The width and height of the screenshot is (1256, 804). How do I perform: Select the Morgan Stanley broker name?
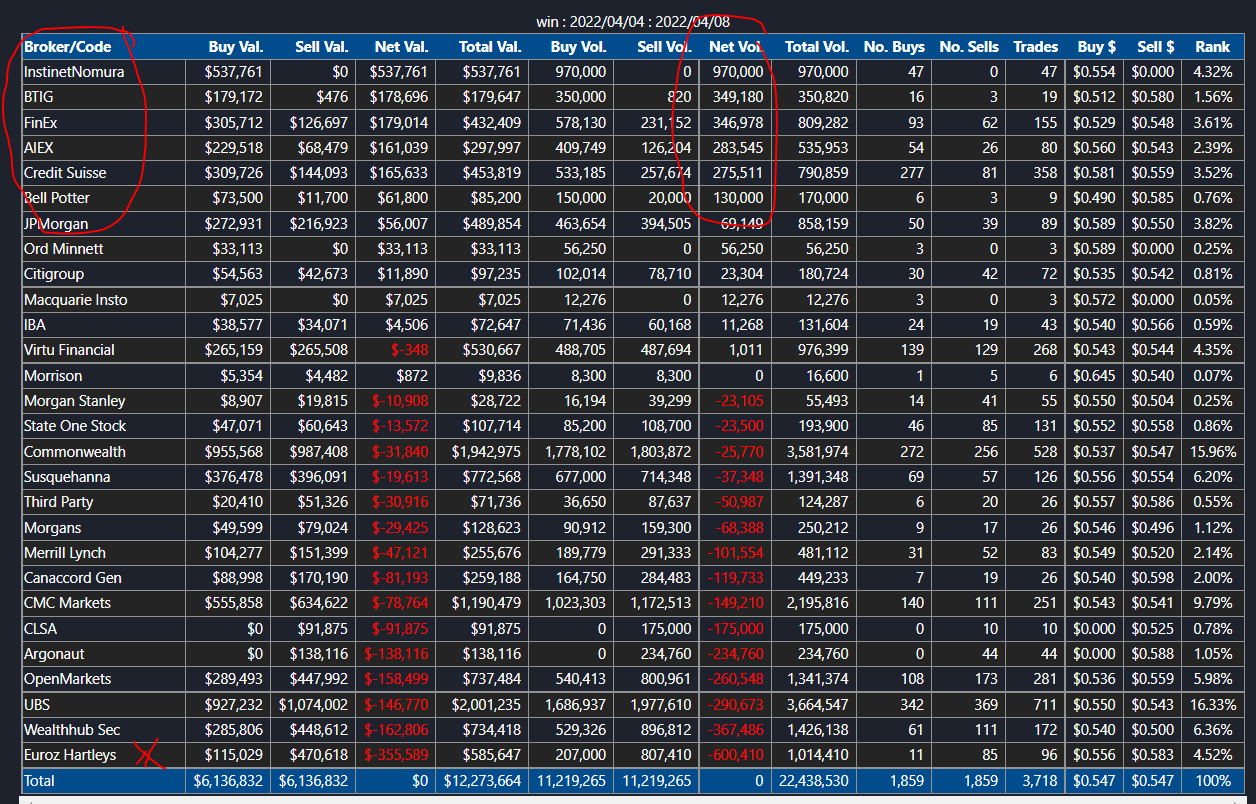click(x=75, y=400)
